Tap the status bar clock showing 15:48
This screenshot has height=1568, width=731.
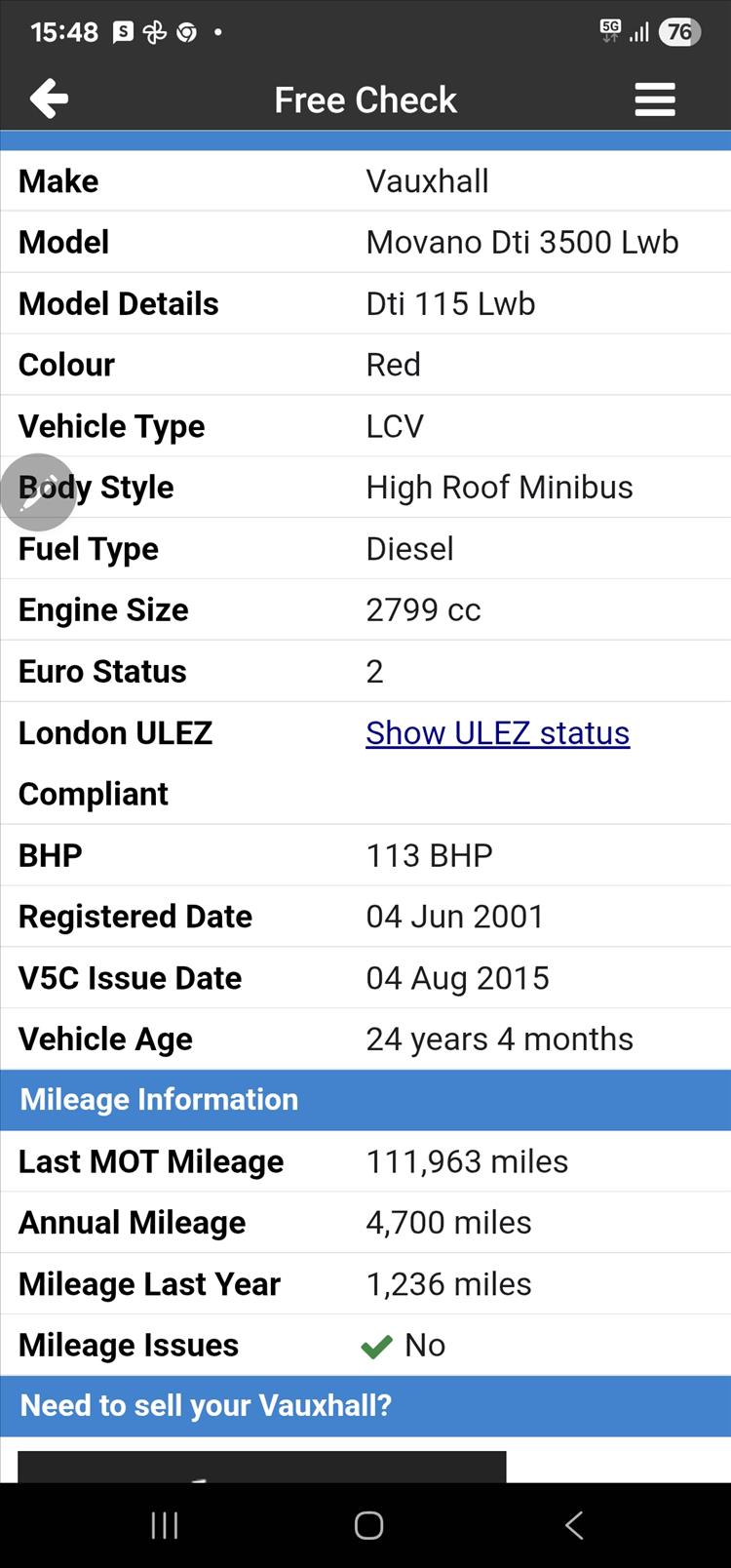pos(64,32)
